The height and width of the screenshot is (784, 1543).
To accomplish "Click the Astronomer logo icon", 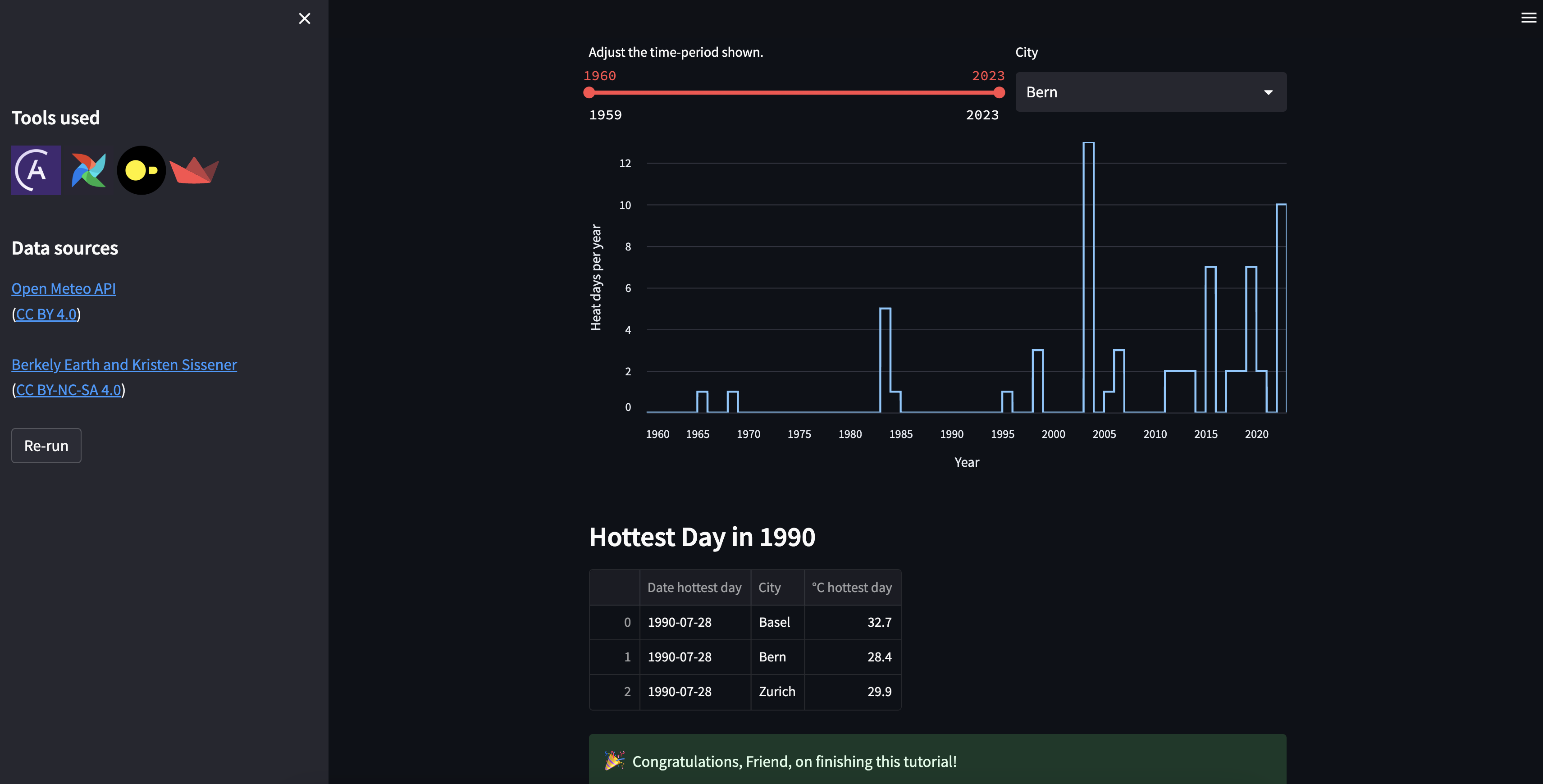I will 36,170.
